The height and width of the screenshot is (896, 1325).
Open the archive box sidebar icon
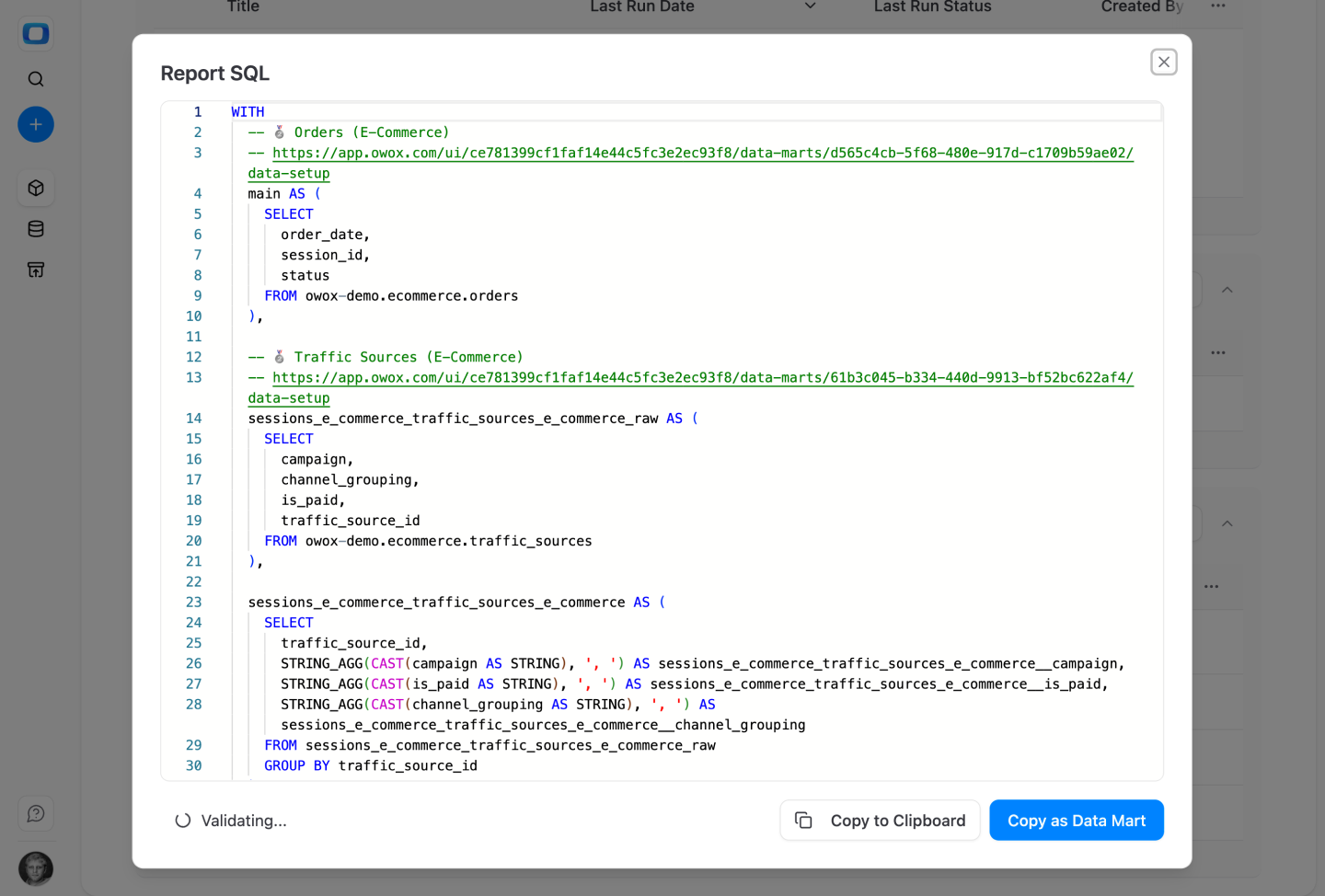(36, 270)
